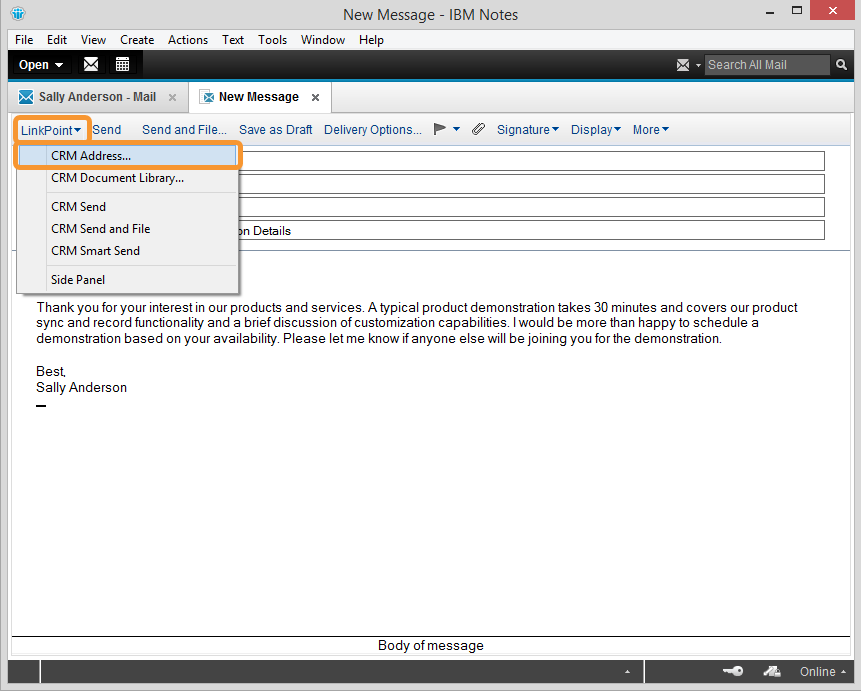Open the Help menu

pos(371,40)
